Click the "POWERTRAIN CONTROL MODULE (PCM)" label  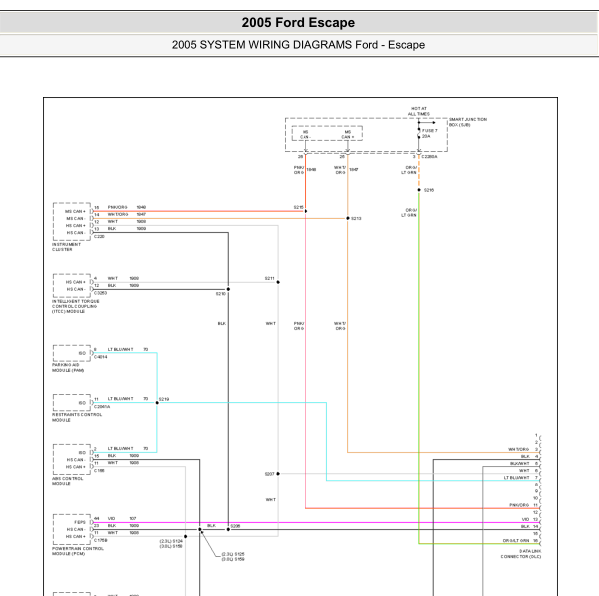coord(78,551)
